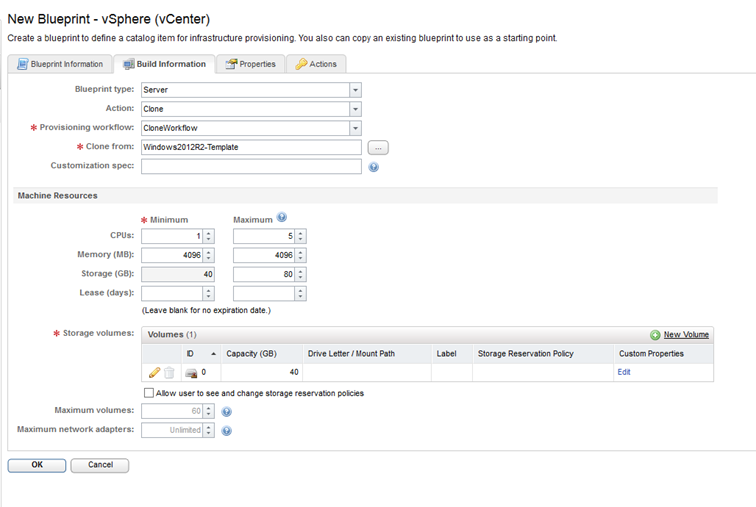Click the maximum Storage stepper arrows
The image size is (756, 507).
click(x=300, y=274)
